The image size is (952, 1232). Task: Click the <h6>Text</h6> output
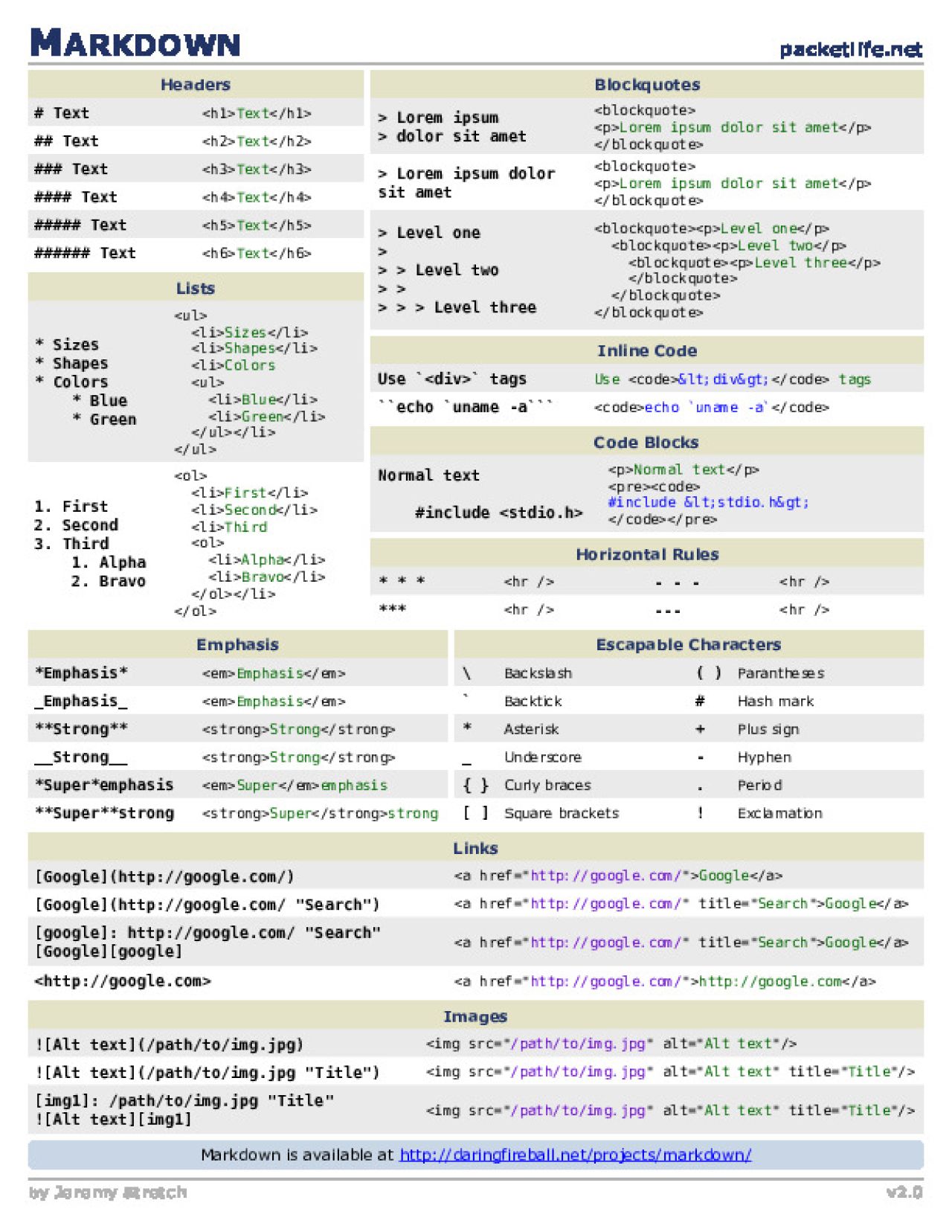tap(257, 253)
